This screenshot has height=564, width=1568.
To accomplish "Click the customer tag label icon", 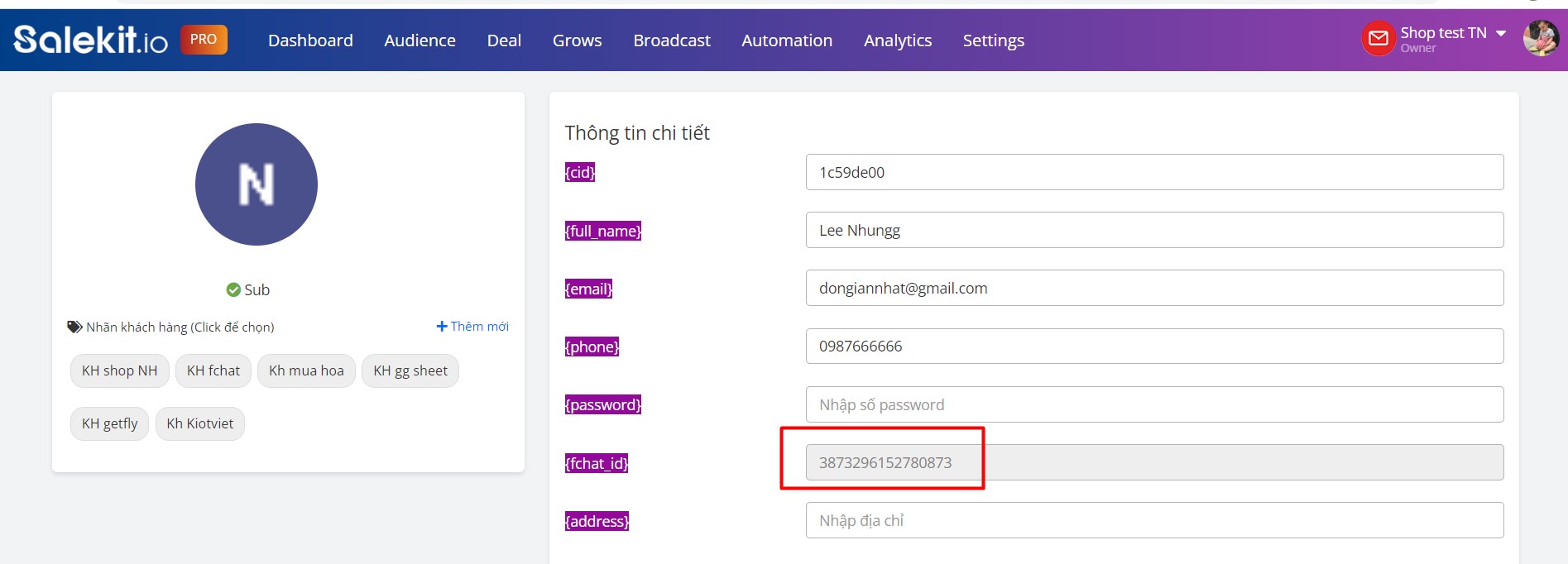I will tap(74, 327).
